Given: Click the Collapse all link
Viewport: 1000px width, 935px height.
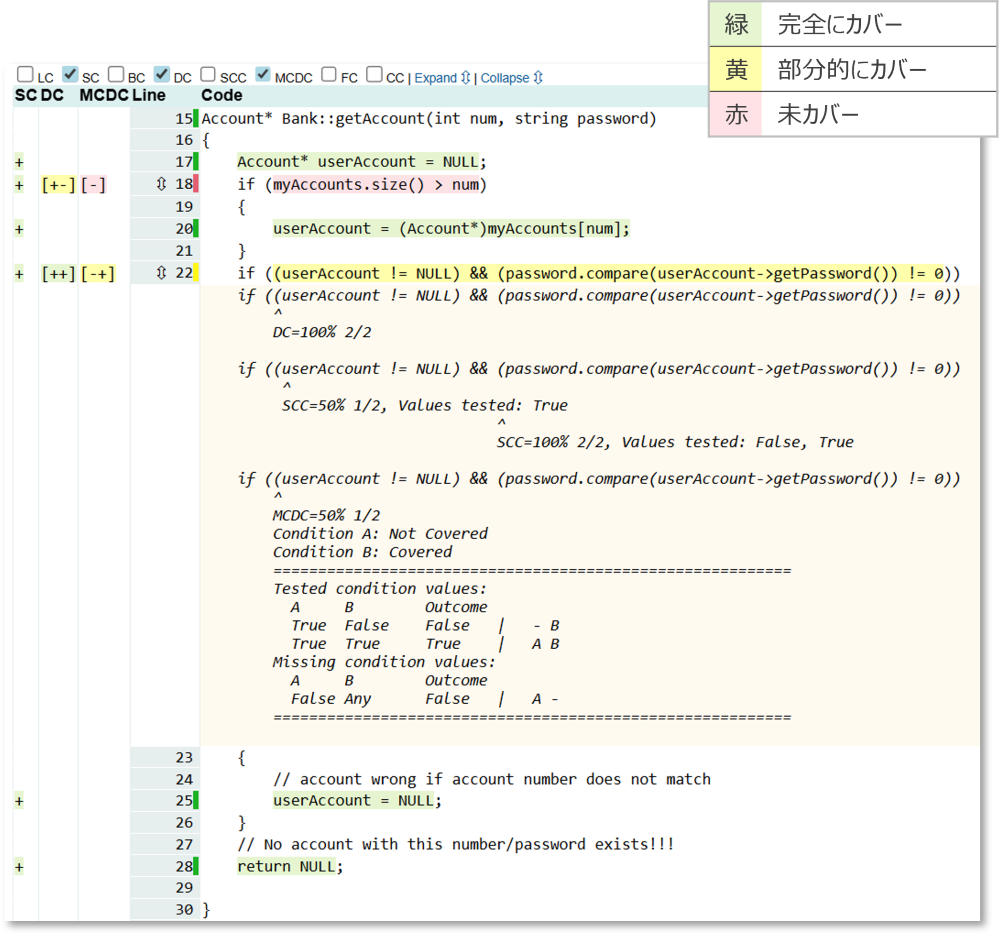Looking at the screenshot, I should coord(511,78).
